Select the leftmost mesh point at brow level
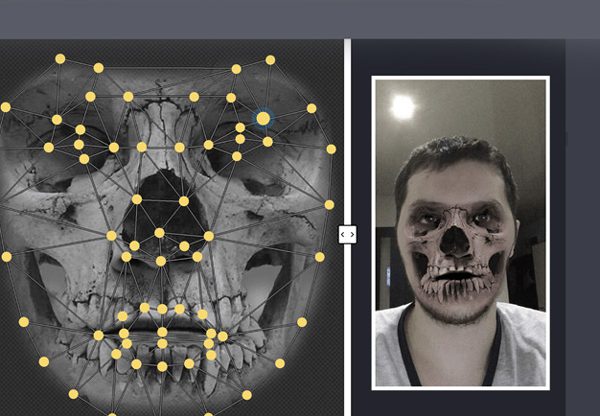Screen dimensions: 600x416 point(6,107)
